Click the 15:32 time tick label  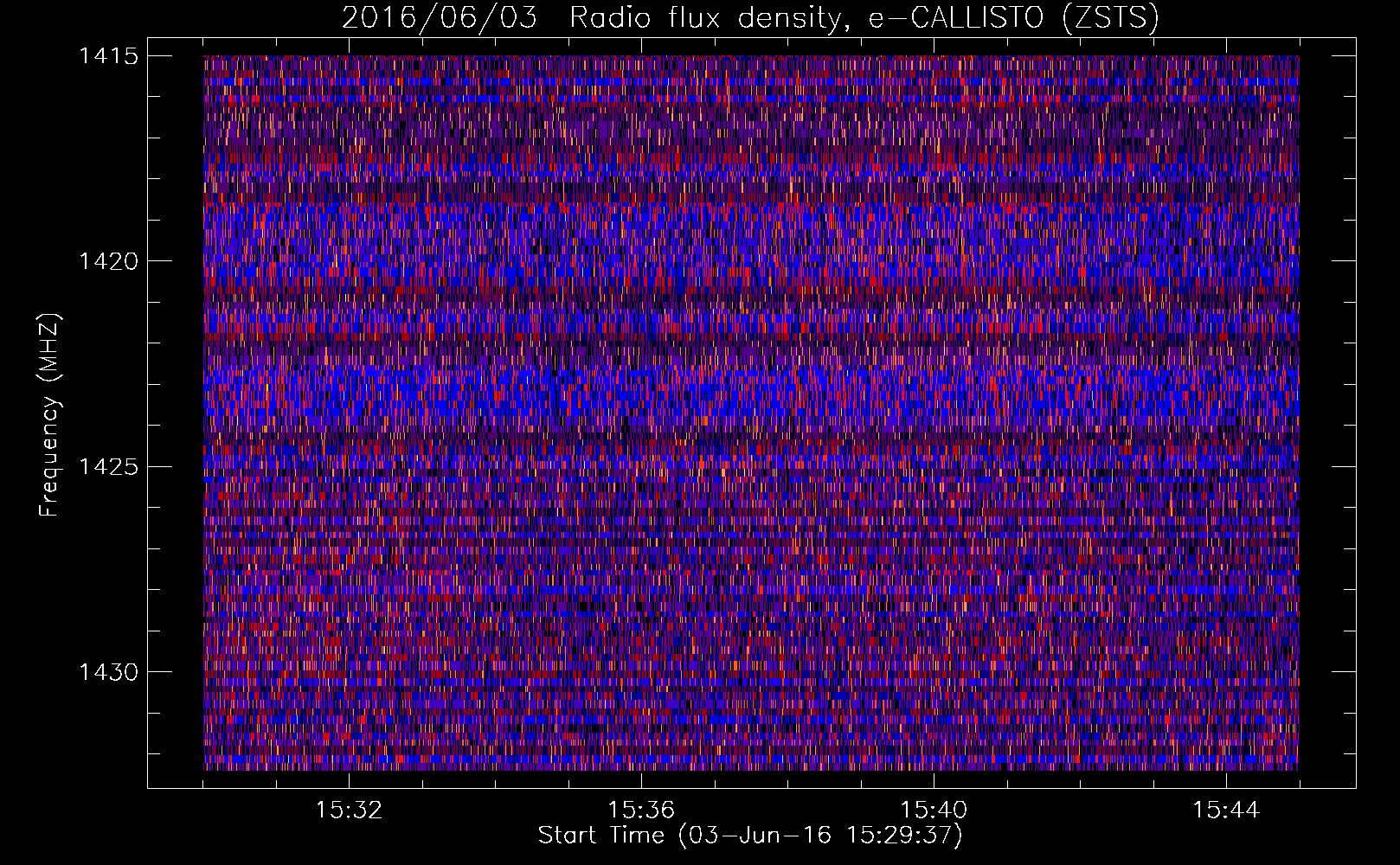click(349, 811)
